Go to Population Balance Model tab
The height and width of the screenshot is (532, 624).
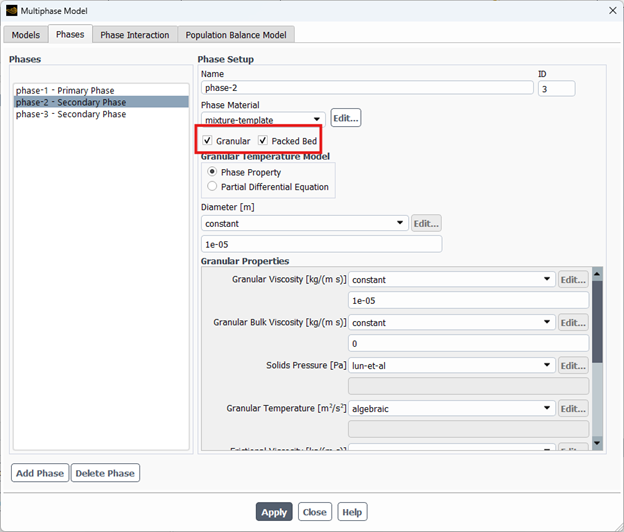(x=236, y=34)
